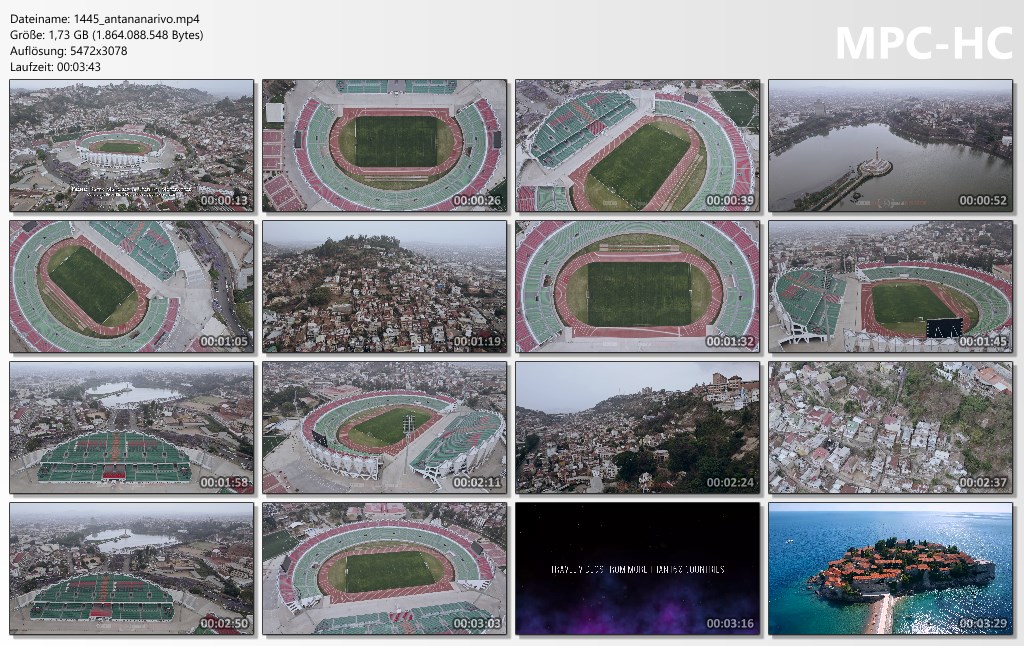This screenshot has height=646, width=1024.
Task: Select the thumbnail stamped 00:01:32
Action: [637, 287]
